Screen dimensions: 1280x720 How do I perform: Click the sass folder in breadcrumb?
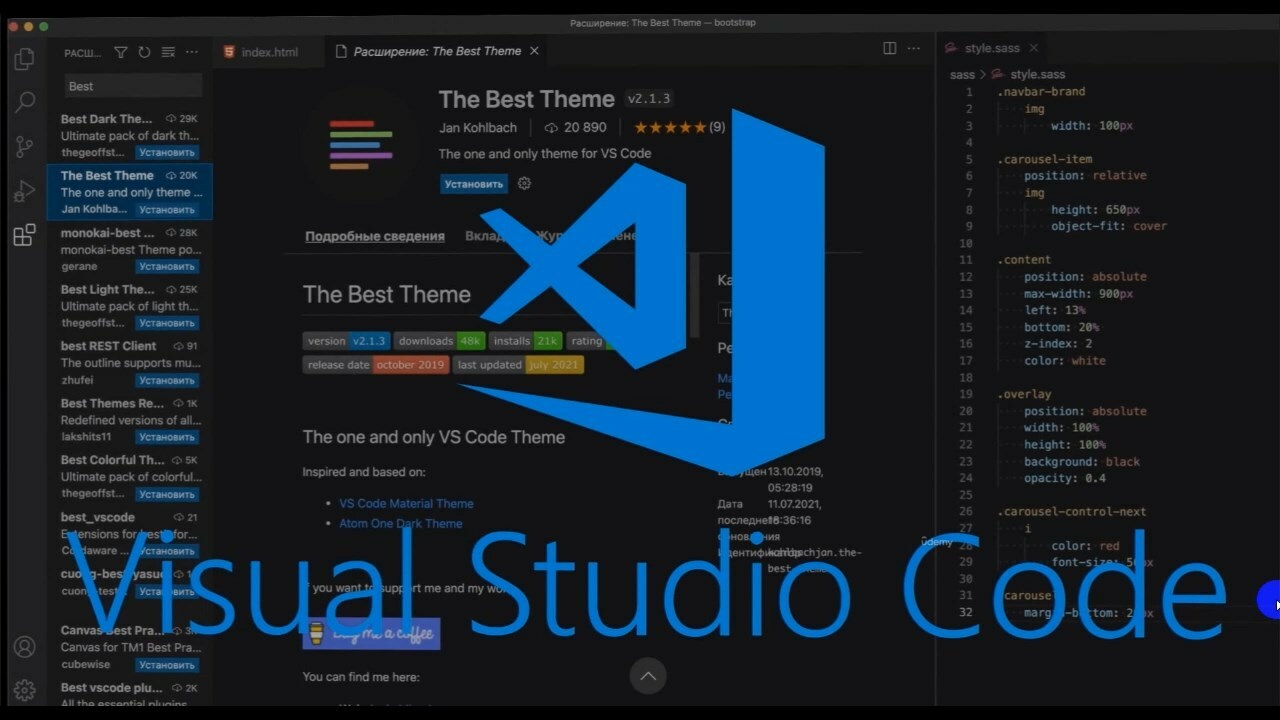(x=962, y=75)
